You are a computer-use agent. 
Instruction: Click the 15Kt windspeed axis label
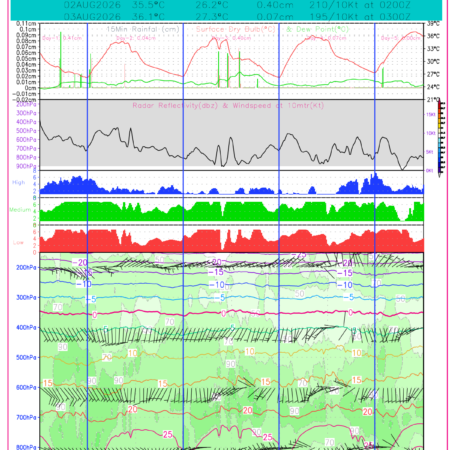(x=431, y=115)
